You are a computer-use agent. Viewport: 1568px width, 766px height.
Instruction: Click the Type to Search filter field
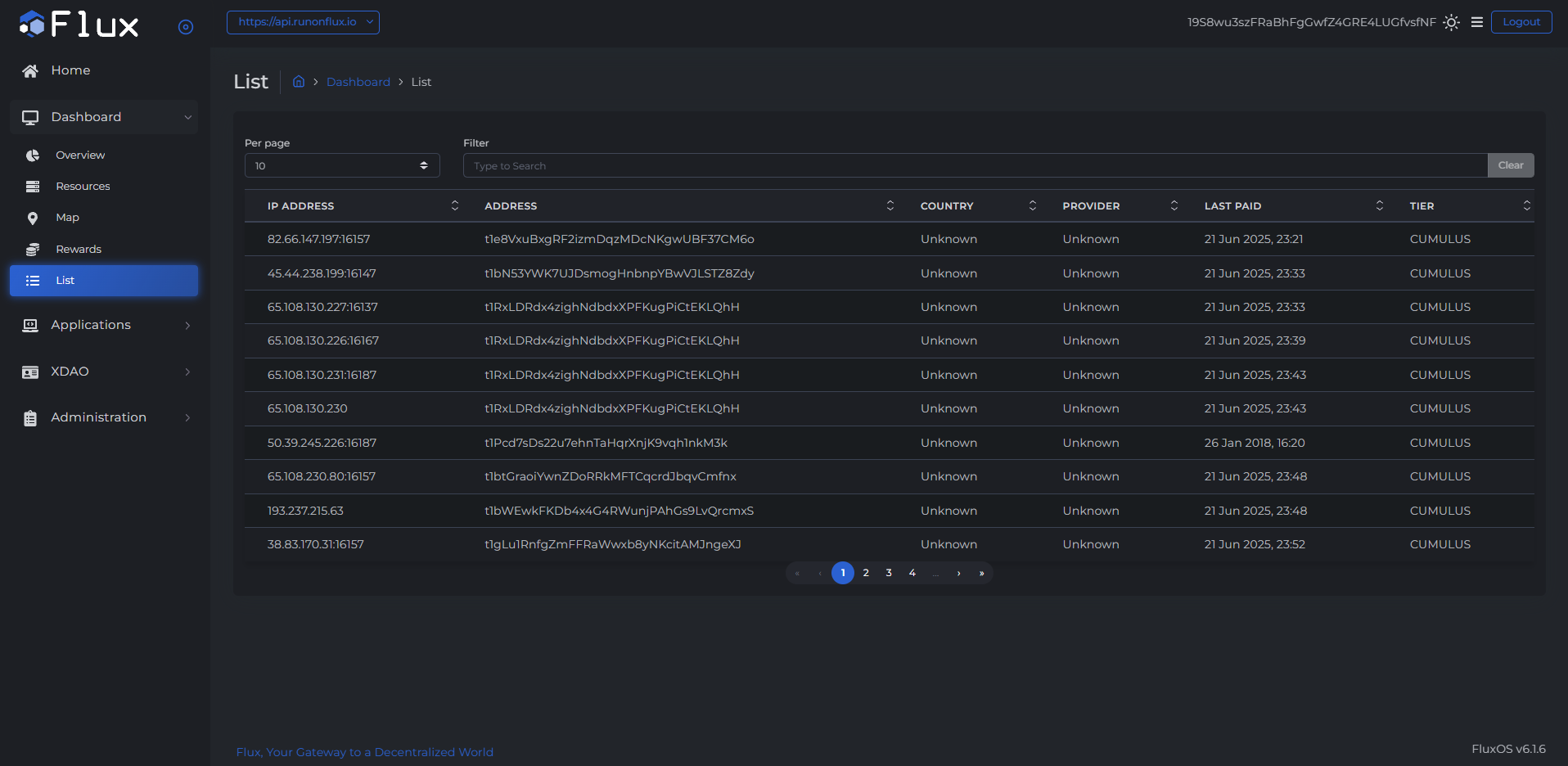pos(974,166)
